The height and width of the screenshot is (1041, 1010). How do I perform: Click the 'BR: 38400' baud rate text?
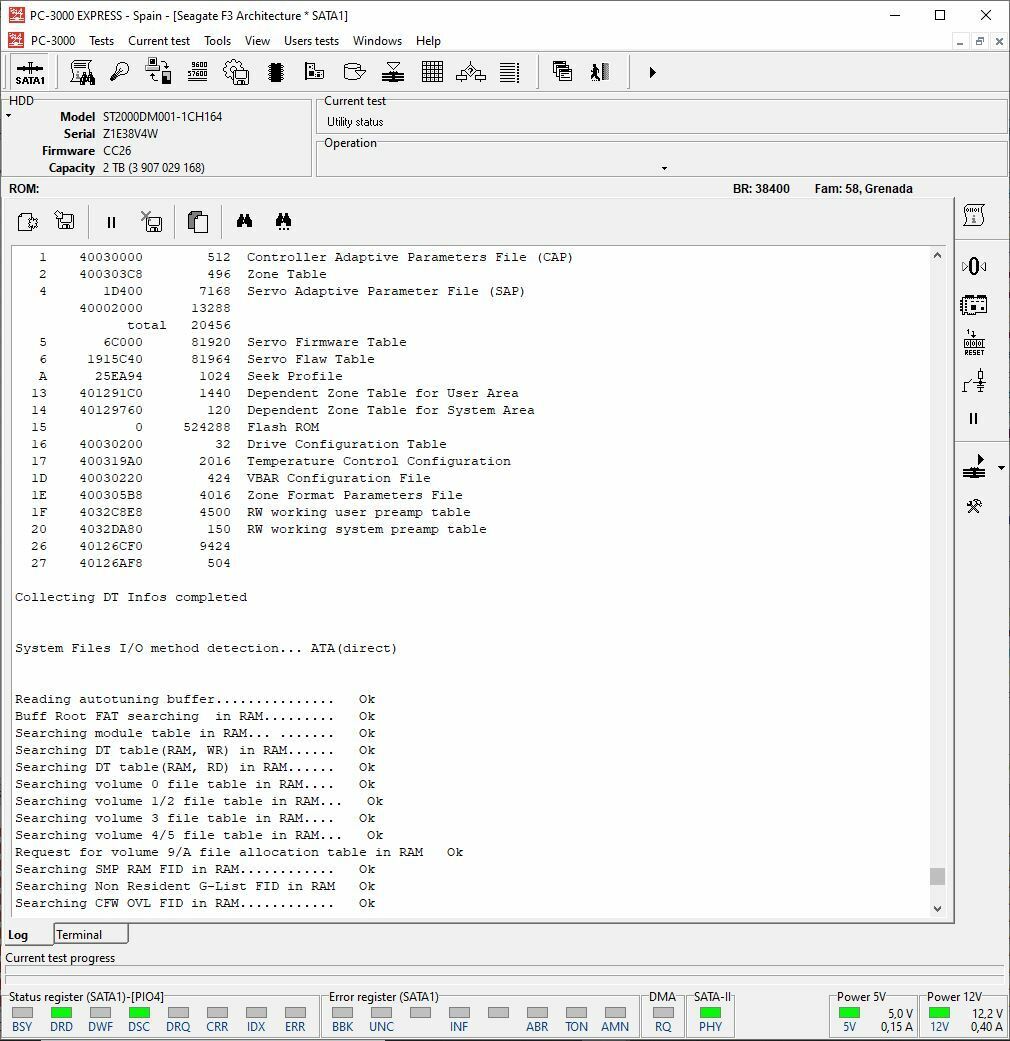point(761,189)
